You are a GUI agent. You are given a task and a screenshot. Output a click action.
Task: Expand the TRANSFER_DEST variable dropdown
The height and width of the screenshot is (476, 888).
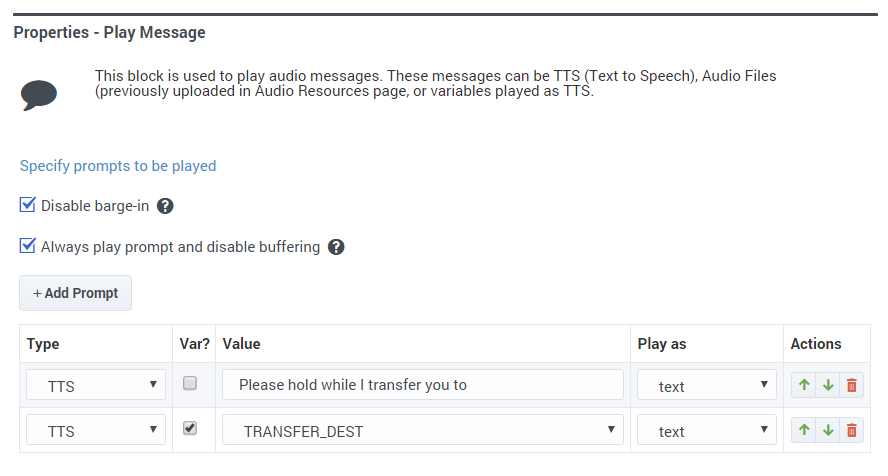coord(422,430)
